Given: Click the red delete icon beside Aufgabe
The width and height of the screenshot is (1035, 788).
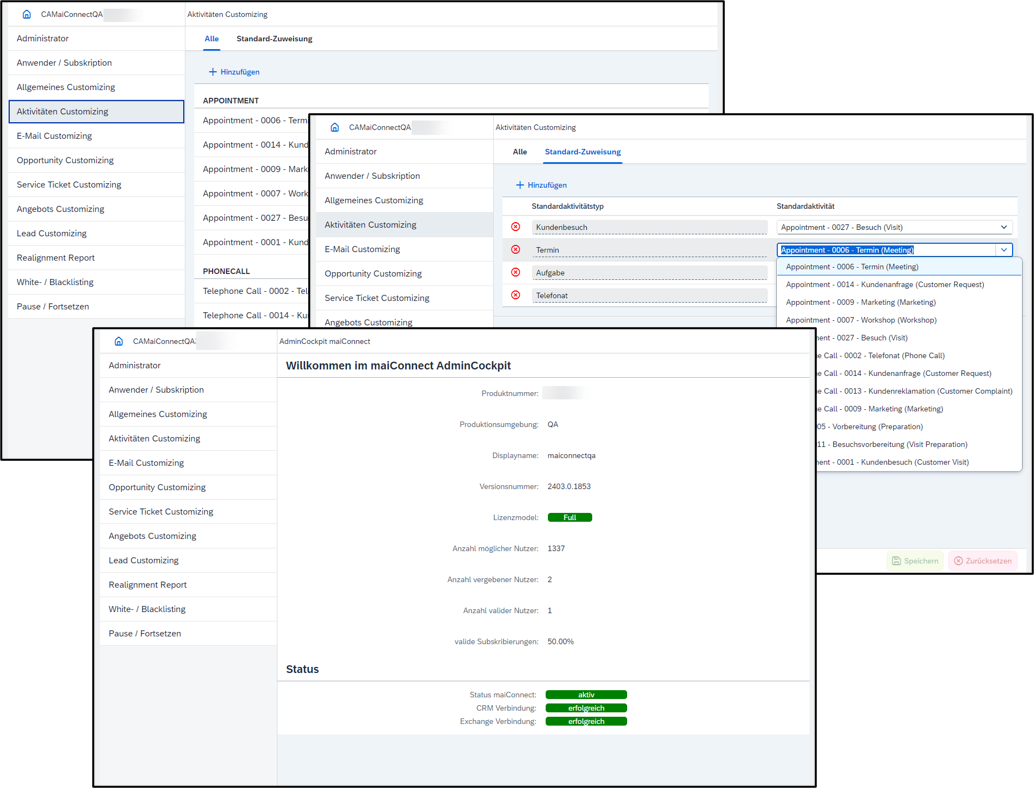Looking at the screenshot, I should 516,272.
